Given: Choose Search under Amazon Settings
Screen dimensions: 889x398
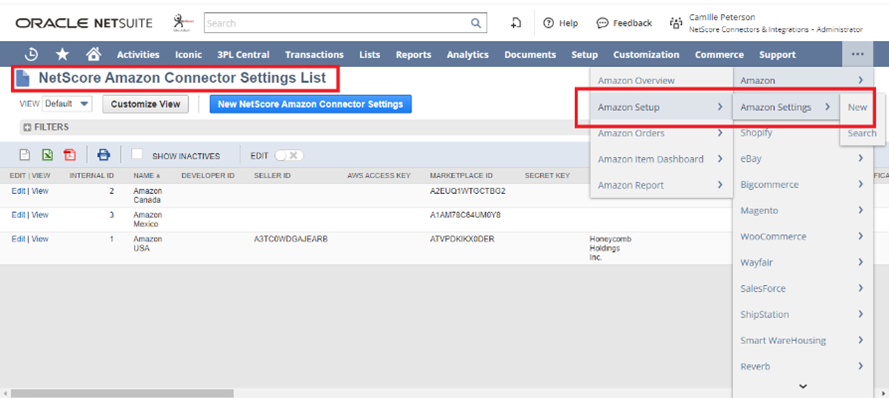Looking at the screenshot, I should (x=862, y=133).
